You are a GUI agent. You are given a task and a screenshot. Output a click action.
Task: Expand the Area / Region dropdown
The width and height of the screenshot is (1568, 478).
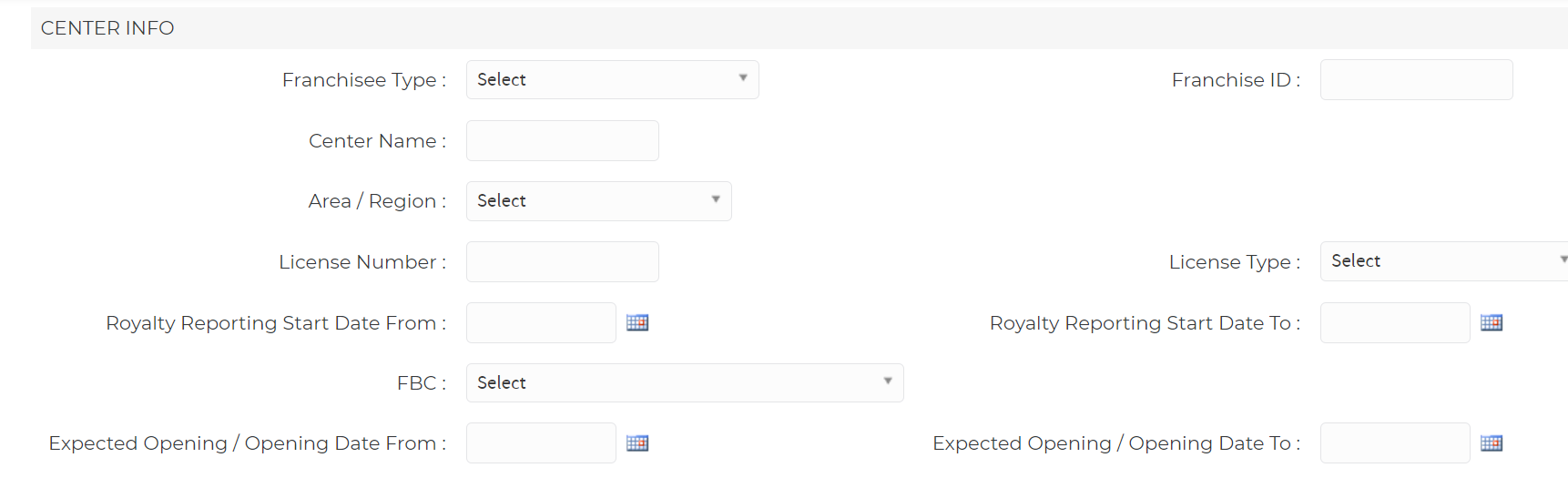[599, 200]
